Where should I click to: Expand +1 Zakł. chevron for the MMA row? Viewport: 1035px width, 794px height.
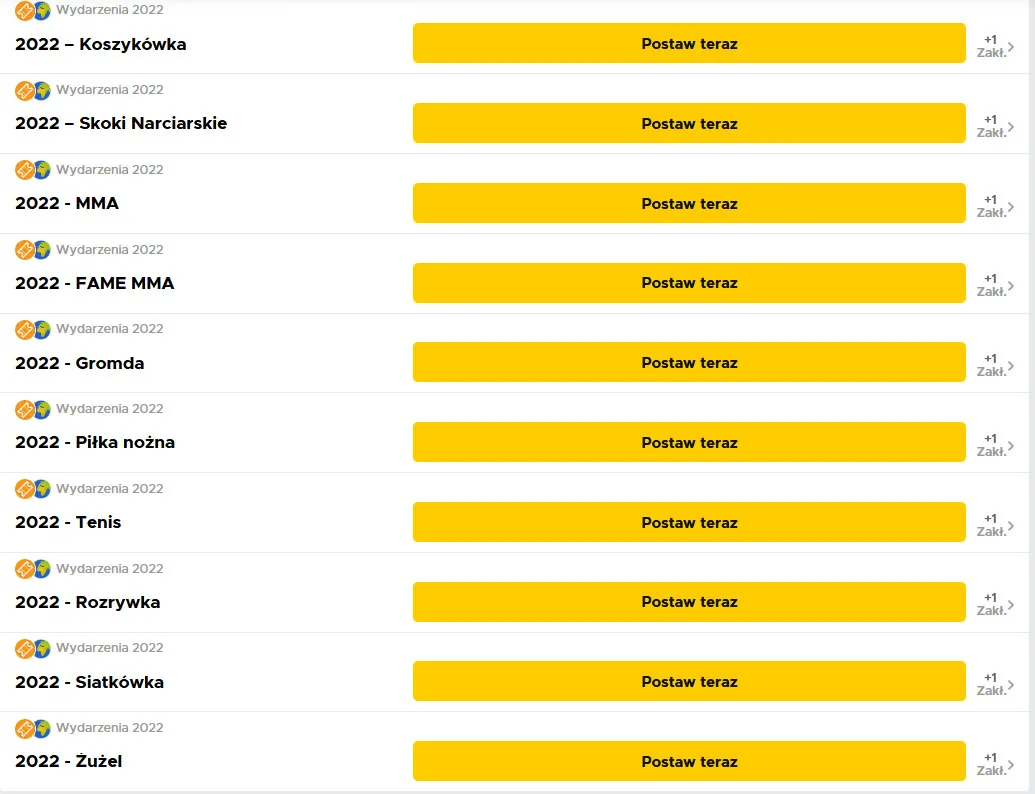(x=995, y=206)
